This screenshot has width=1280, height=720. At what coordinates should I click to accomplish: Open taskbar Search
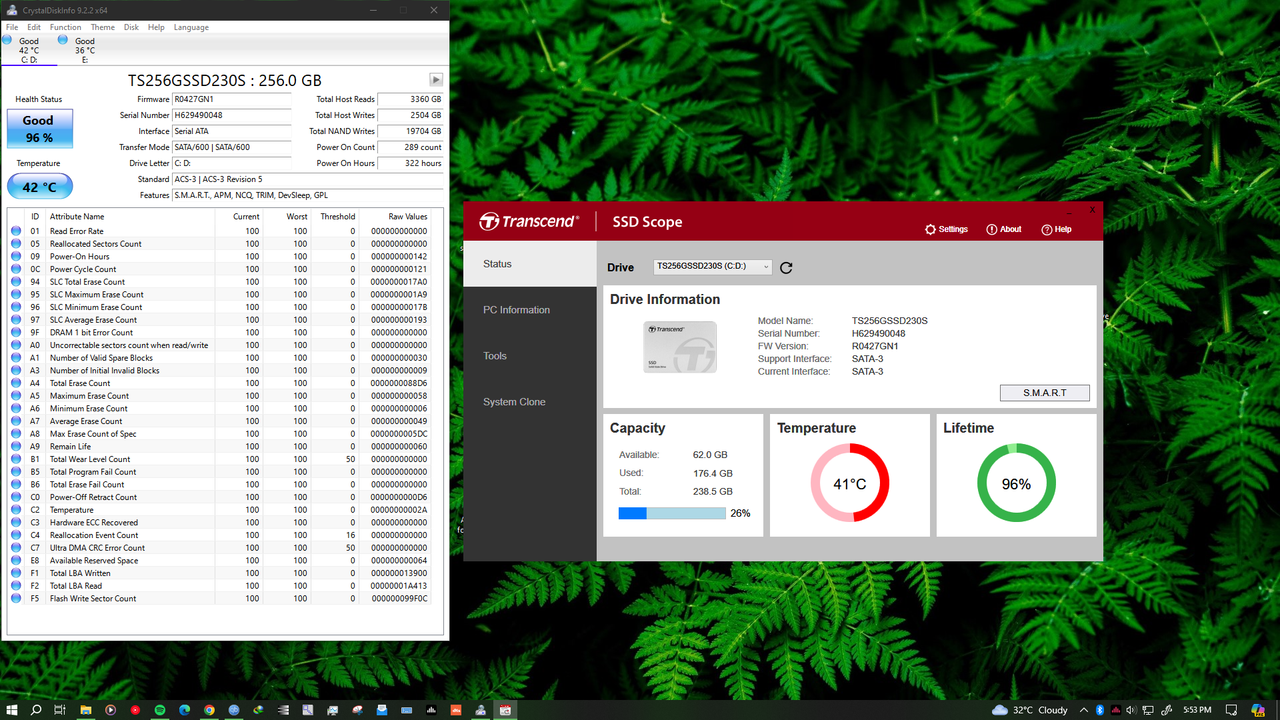pos(36,710)
